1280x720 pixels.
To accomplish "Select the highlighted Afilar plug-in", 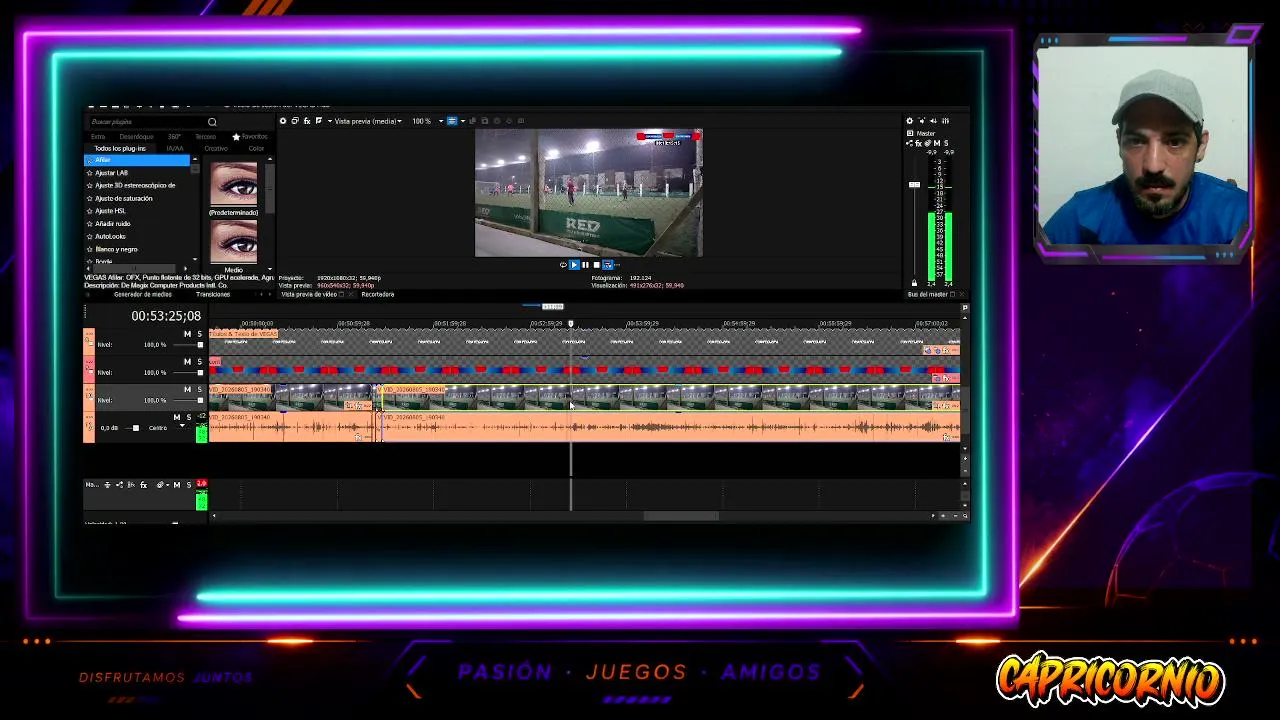I will coord(137,160).
